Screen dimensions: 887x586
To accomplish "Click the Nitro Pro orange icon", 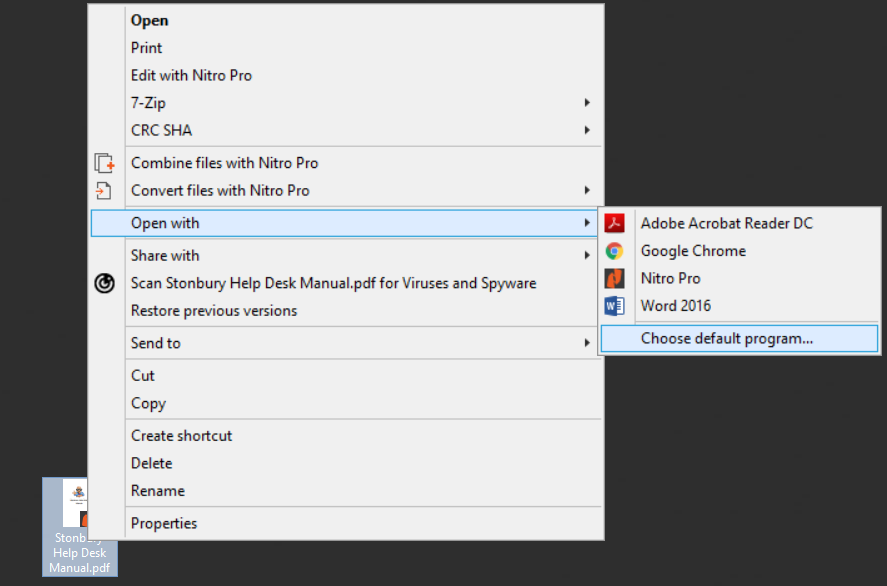I will (x=614, y=278).
